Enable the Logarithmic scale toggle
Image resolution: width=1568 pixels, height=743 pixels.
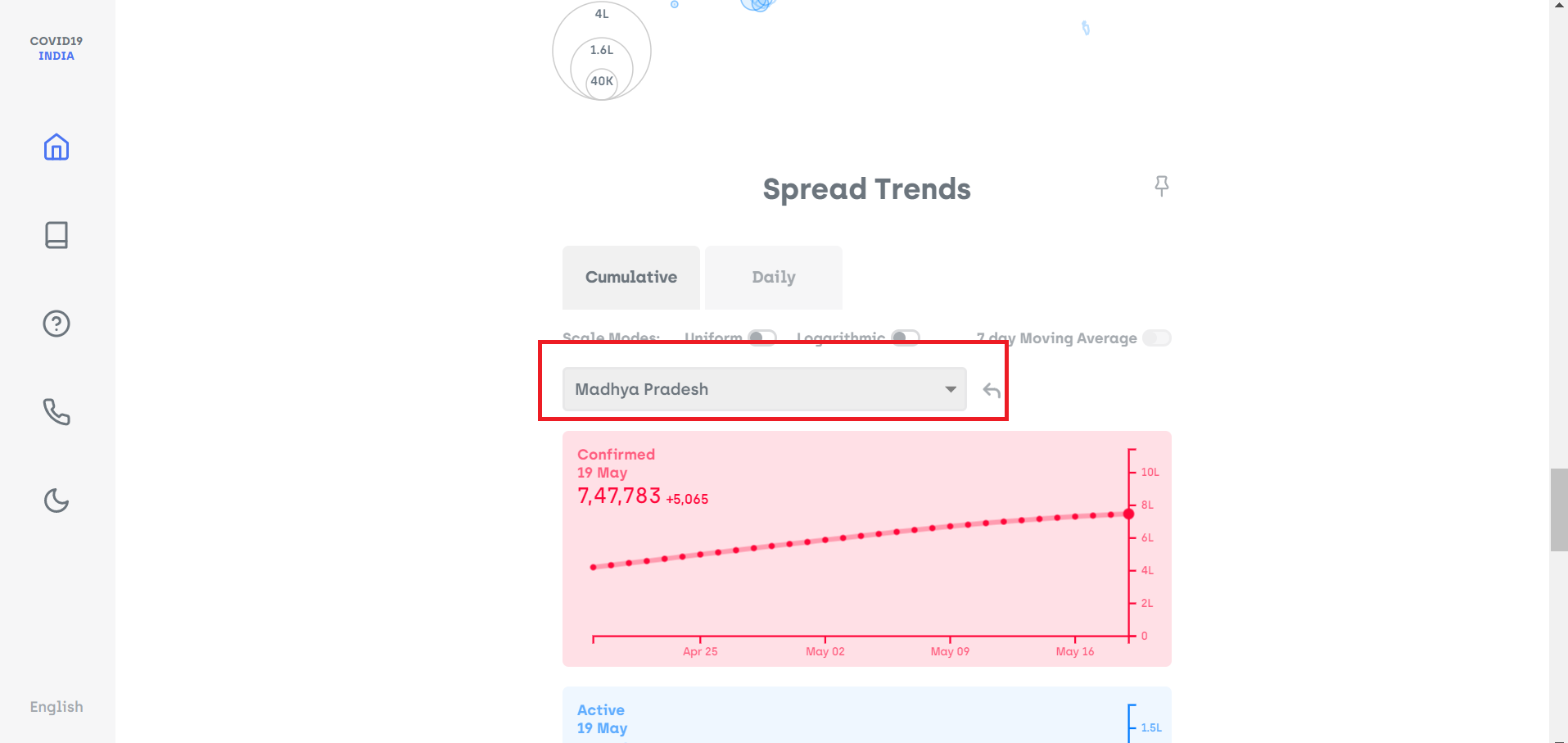906,338
